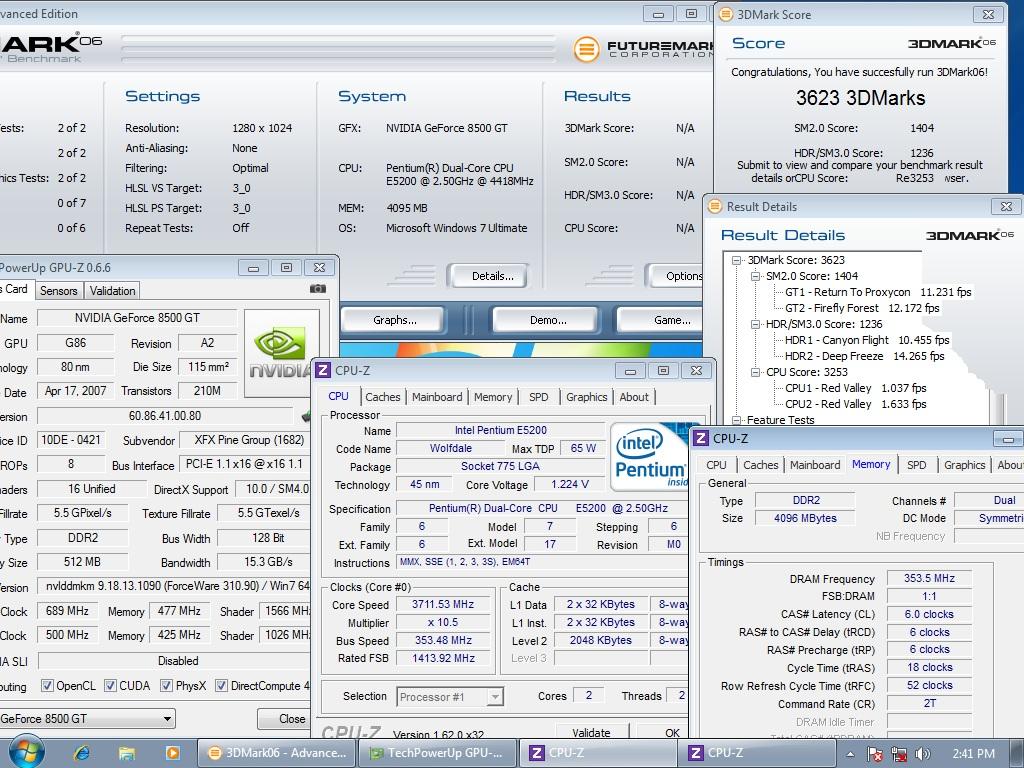This screenshot has height=768, width=1024.
Task: Click the Game... button in 3DMark06
Action: click(661, 320)
